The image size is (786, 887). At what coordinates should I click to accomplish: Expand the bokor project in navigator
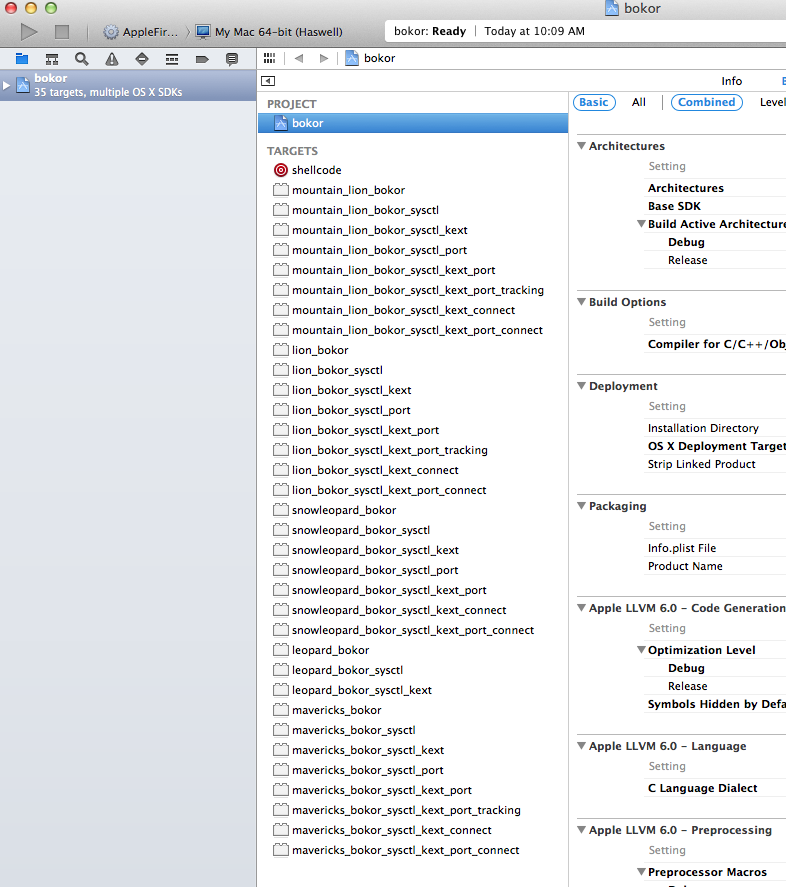click(x=7, y=85)
